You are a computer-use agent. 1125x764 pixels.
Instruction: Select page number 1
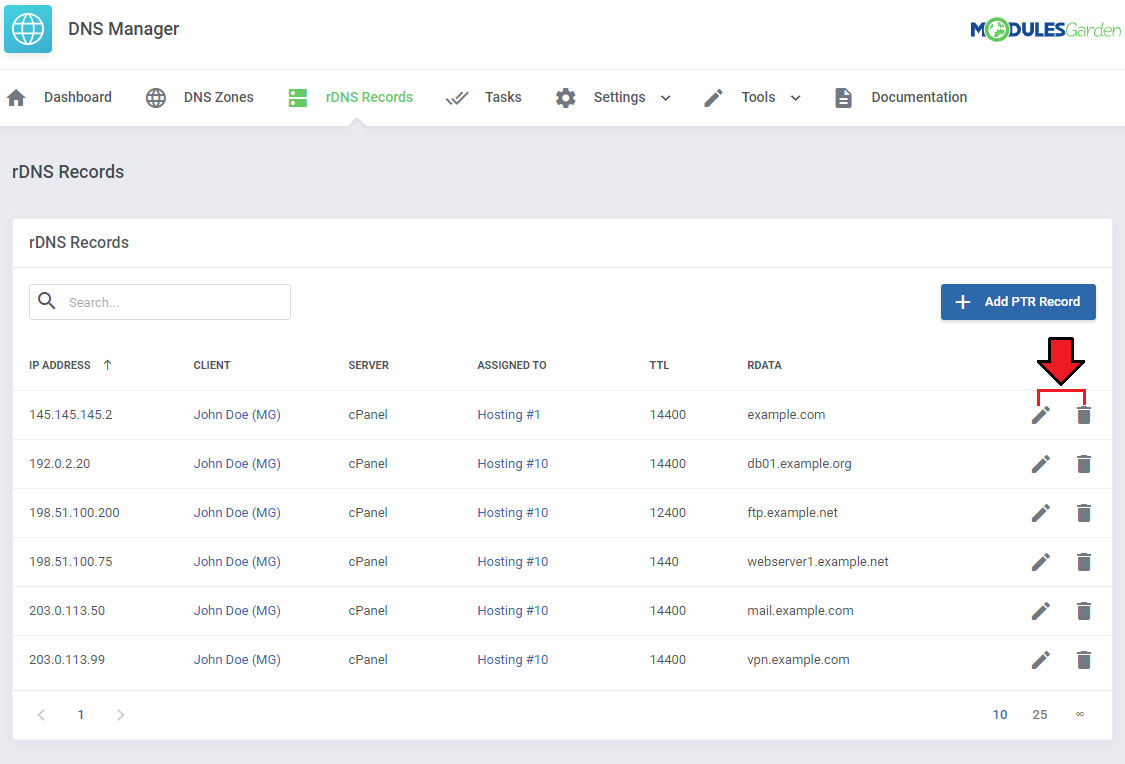click(81, 715)
